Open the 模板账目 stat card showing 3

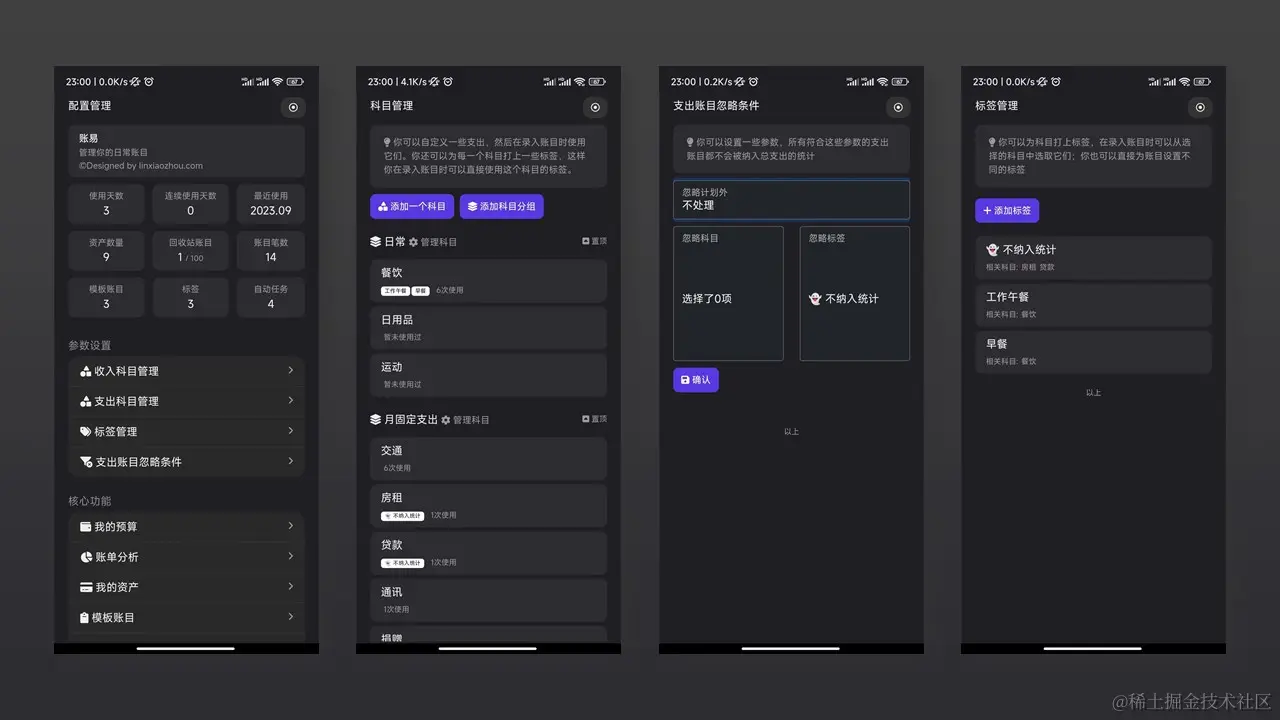pos(106,297)
